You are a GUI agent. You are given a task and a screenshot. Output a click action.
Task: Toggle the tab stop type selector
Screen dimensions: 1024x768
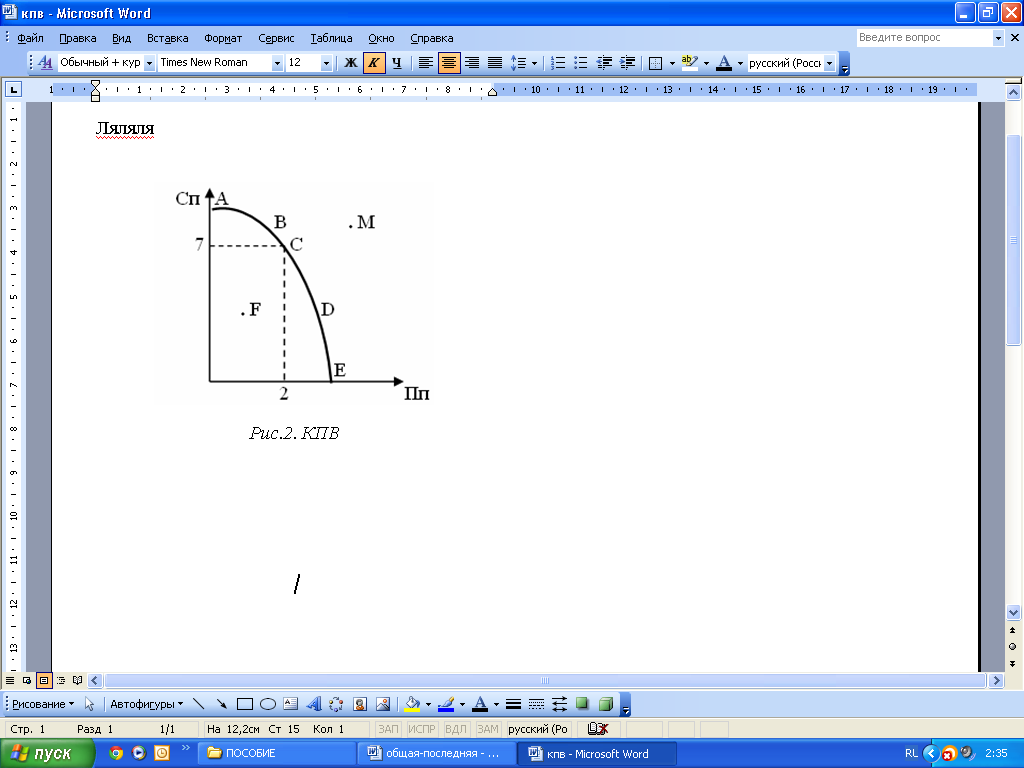pyautogui.click(x=13, y=89)
